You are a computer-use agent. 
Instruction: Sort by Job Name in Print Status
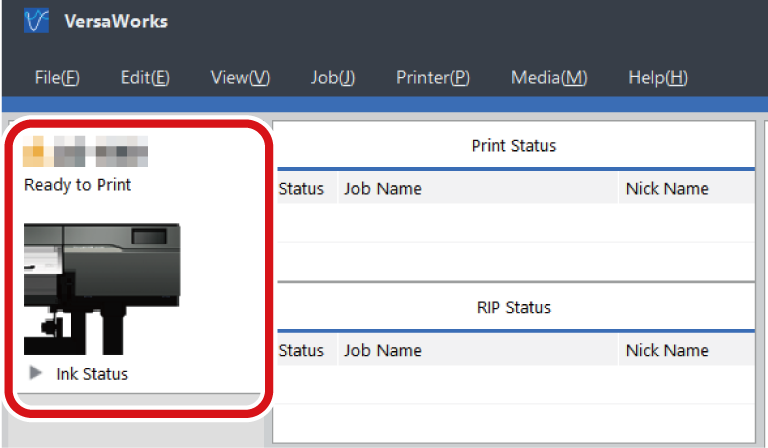click(478, 189)
